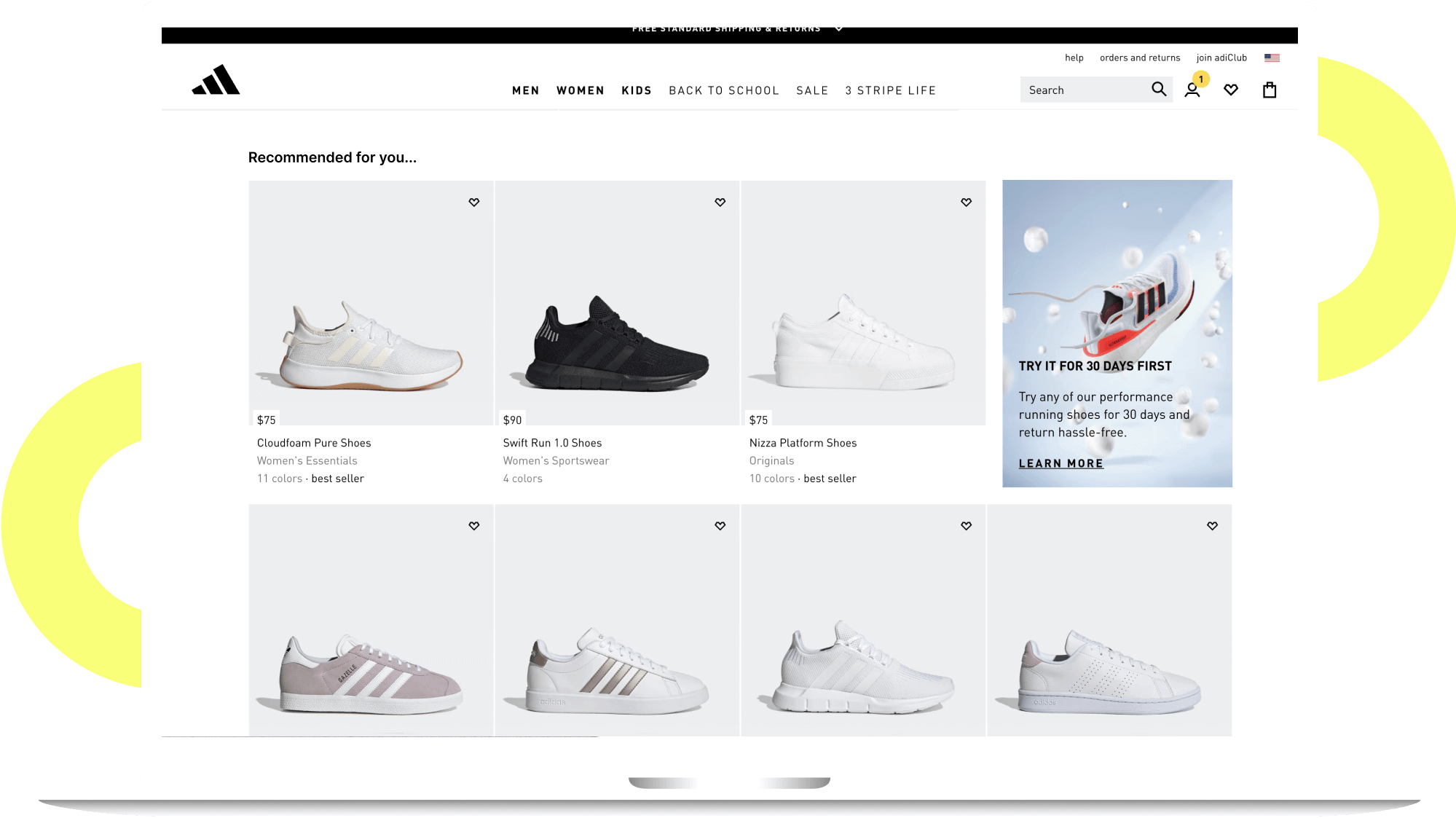
Task: Toggle wishlist on bottom-left pink sneaker
Action: pos(473,525)
